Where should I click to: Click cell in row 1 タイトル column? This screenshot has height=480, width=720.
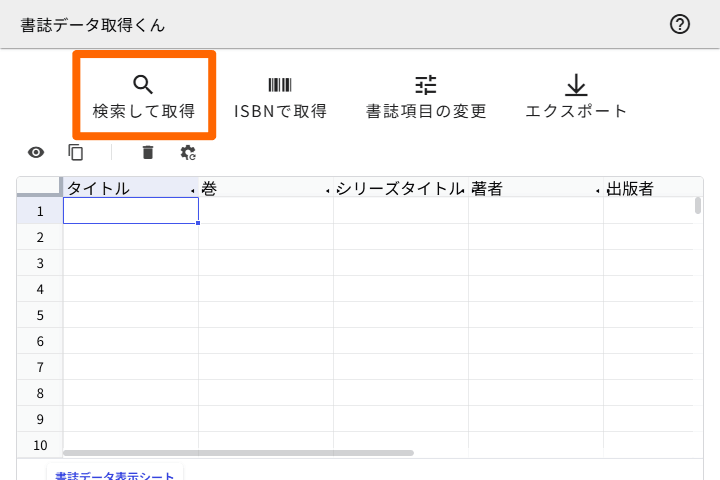pyautogui.click(x=130, y=211)
